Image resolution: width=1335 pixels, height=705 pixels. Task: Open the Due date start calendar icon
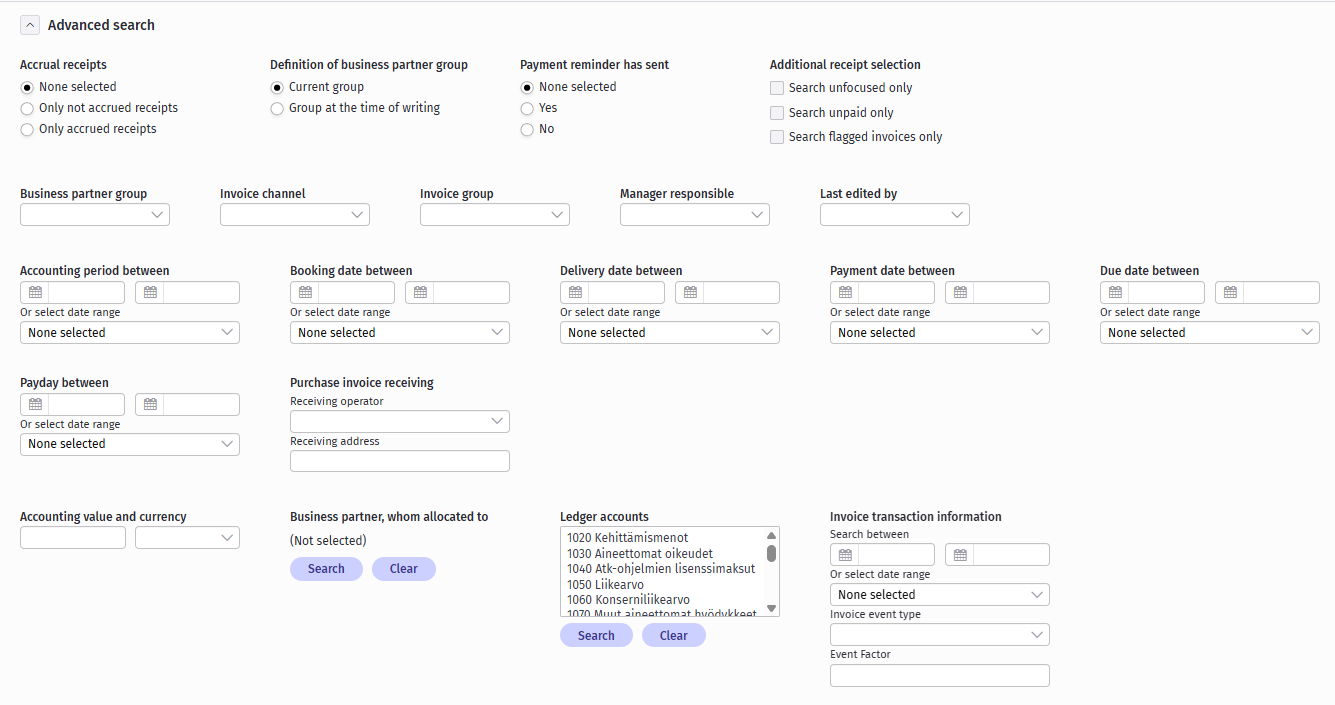tap(1115, 293)
